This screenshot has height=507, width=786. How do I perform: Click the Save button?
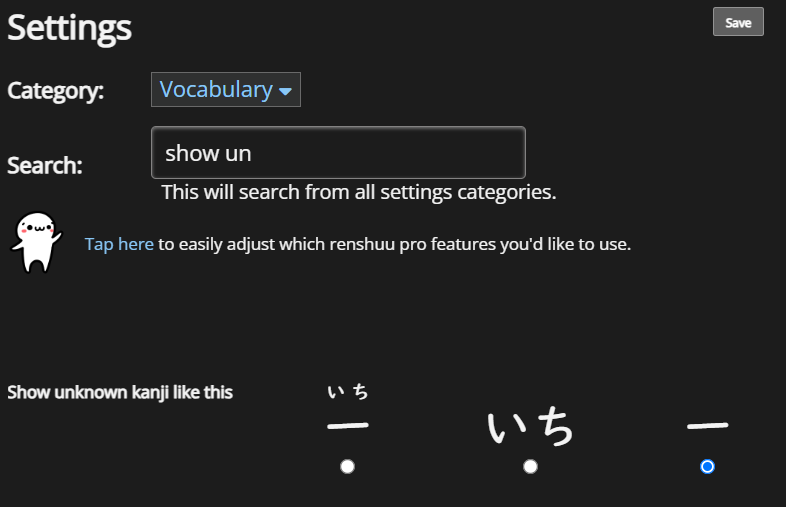738,22
